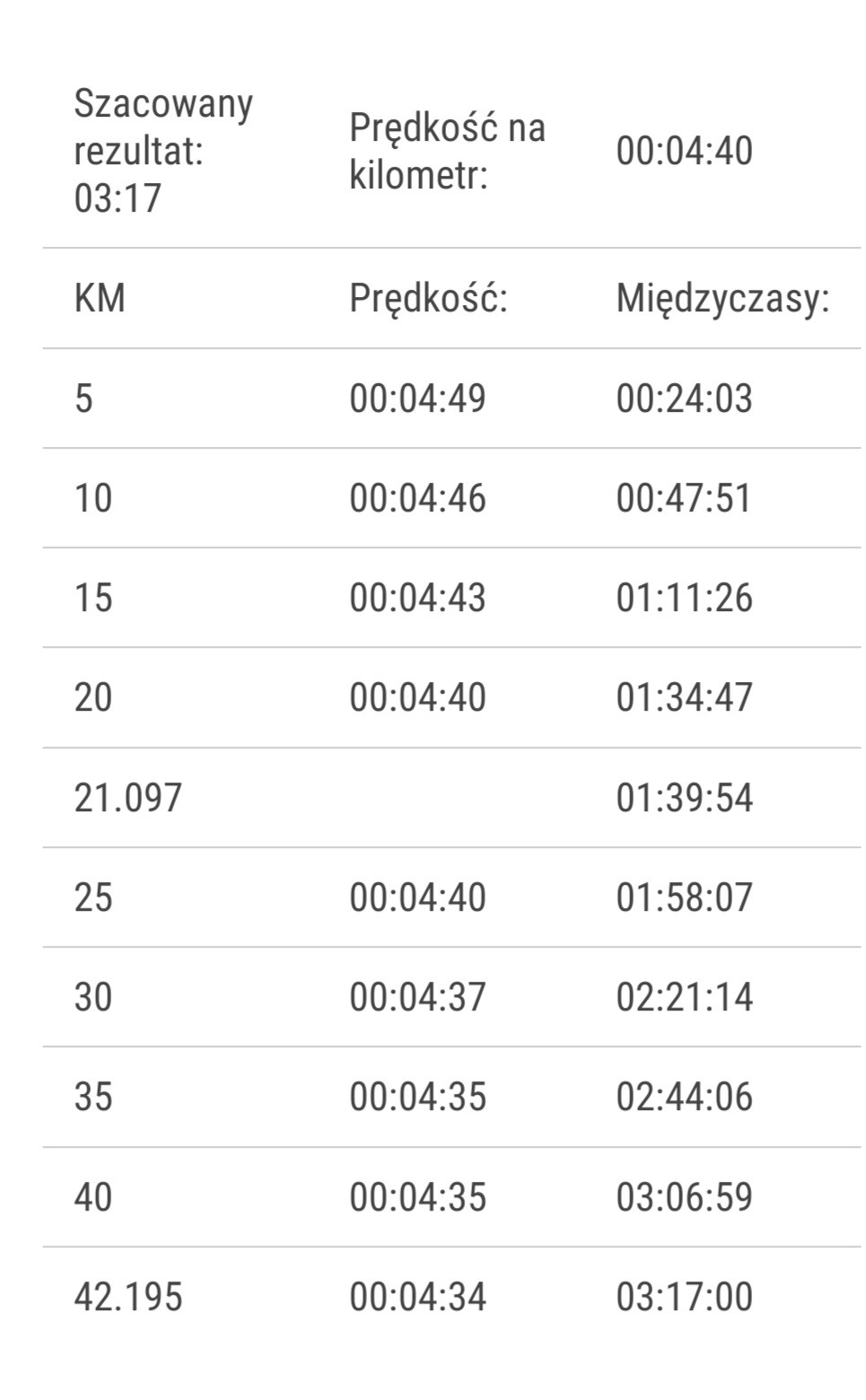The width and height of the screenshot is (866, 1400).
Task: Tap the 01:58:07 split at 25 km
Action: click(x=684, y=897)
